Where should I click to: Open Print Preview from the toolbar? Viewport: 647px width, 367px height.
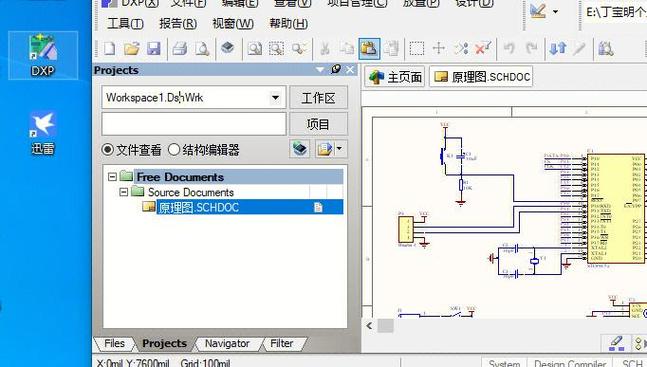pos(202,49)
